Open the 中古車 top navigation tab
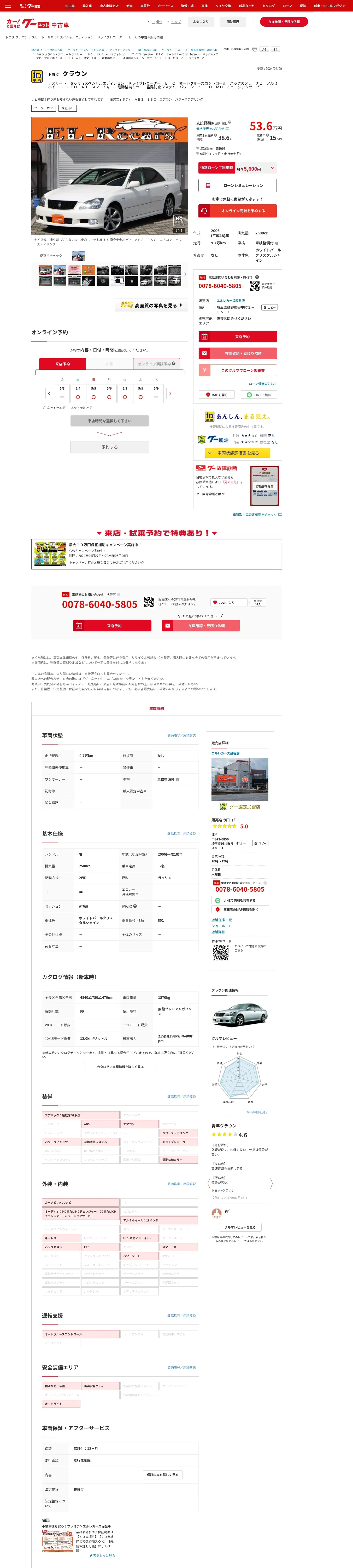 point(70,6)
